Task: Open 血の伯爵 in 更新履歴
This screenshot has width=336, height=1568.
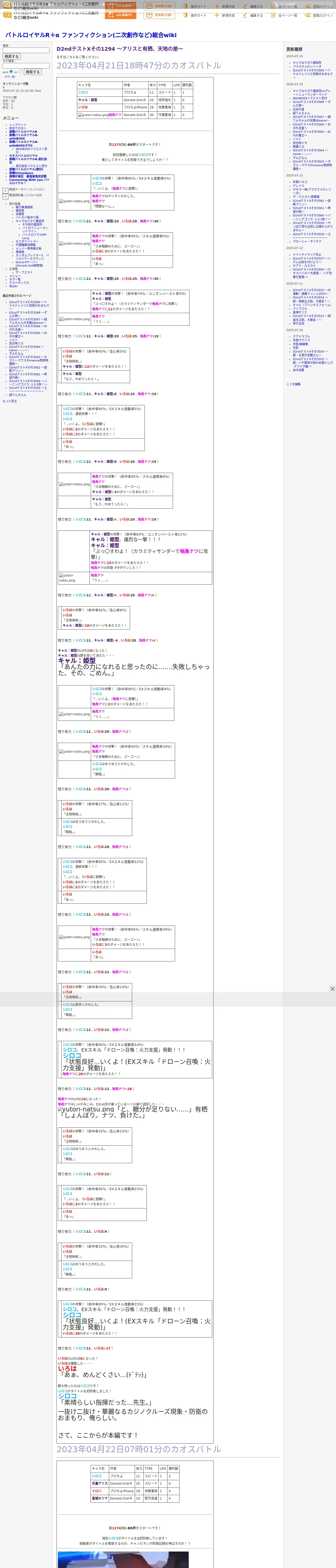Action: (298, 370)
